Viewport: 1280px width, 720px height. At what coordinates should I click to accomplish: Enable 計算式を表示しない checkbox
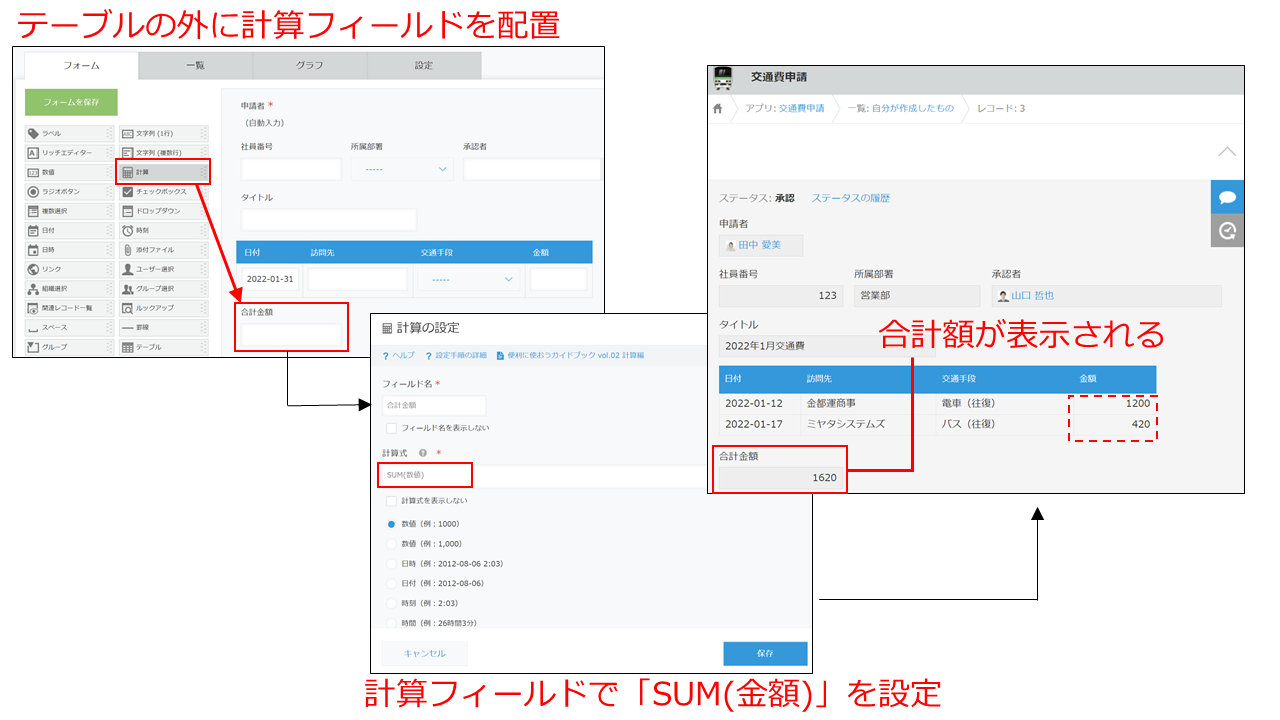pos(391,501)
